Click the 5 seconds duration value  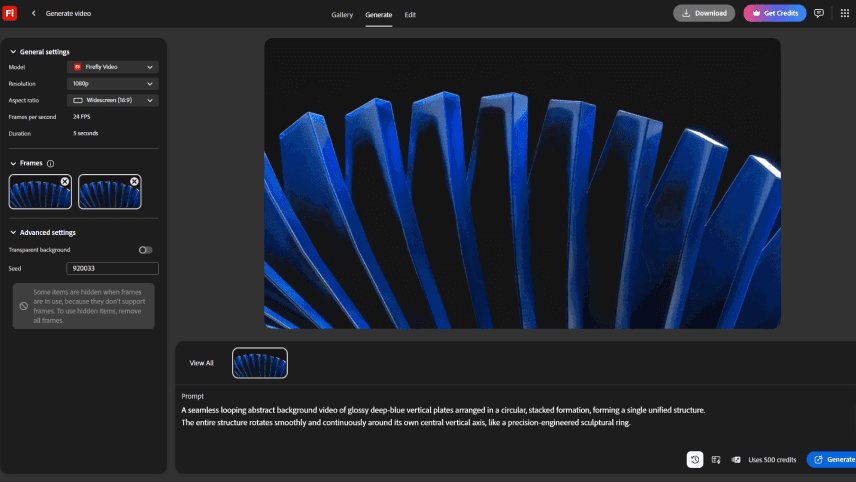pos(86,133)
